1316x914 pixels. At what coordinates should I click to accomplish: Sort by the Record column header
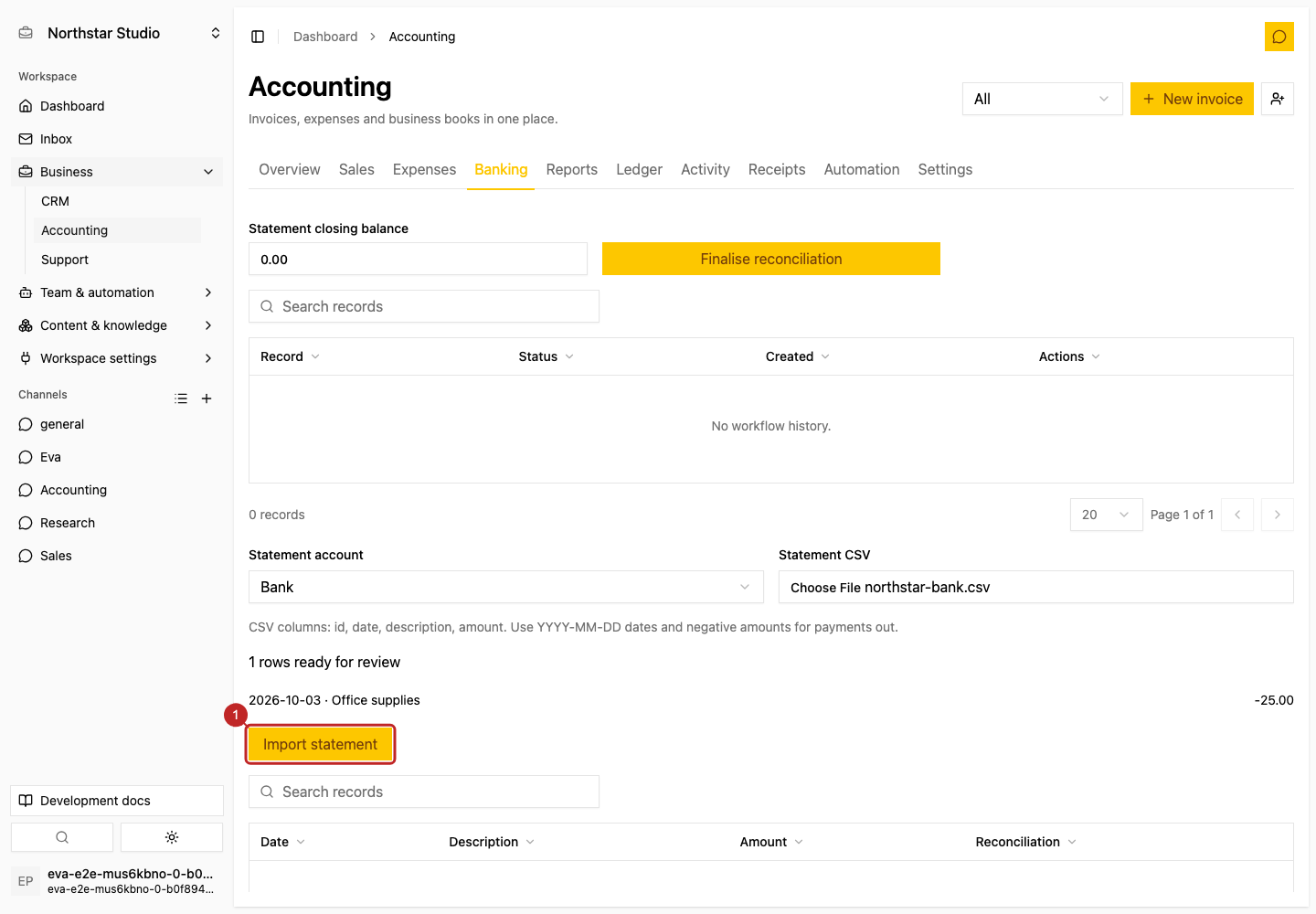pyautogui.click(x=290, y=356)
